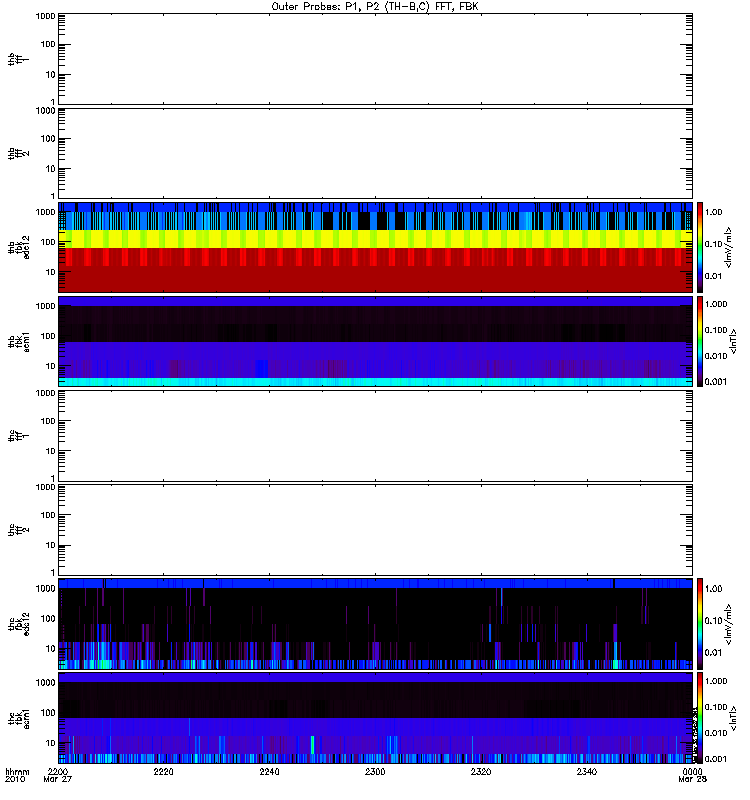This screenshot has width=750, height=800.
Task: Click the 2300 time axis label
Action: pyautogui.click(x=375, y=771)
